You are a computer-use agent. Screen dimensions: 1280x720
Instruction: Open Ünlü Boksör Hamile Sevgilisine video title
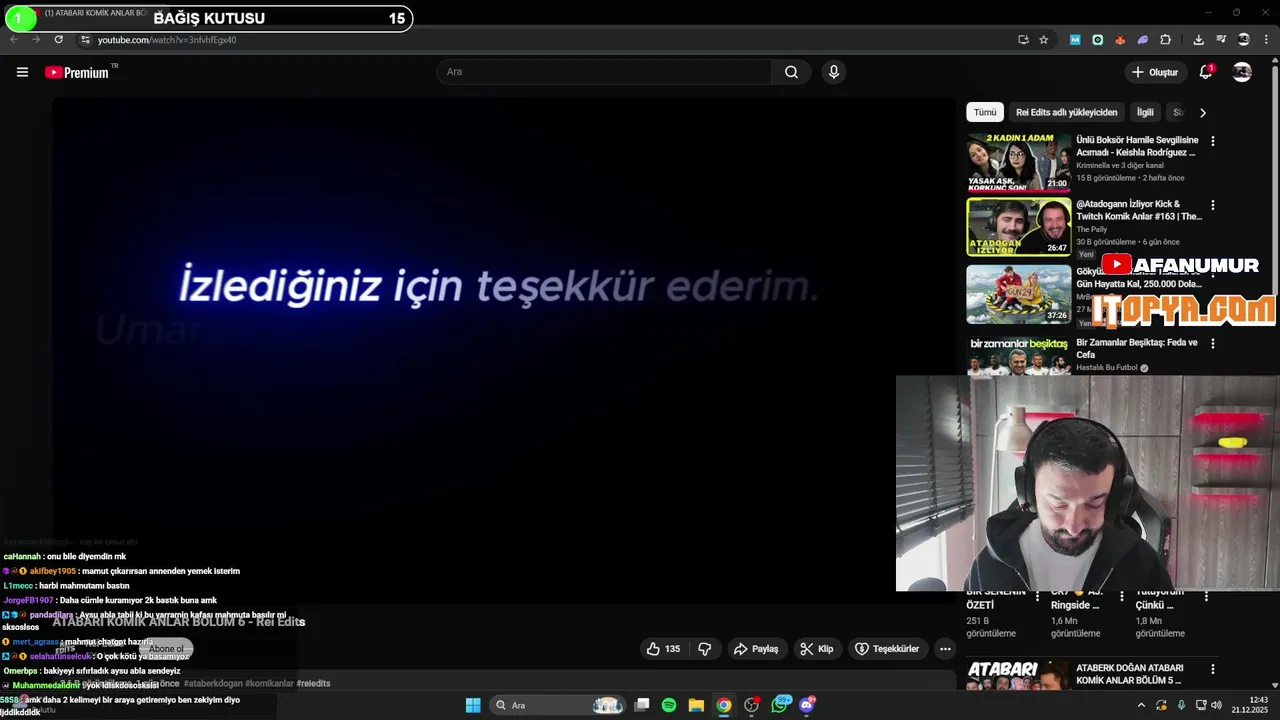1137,147
